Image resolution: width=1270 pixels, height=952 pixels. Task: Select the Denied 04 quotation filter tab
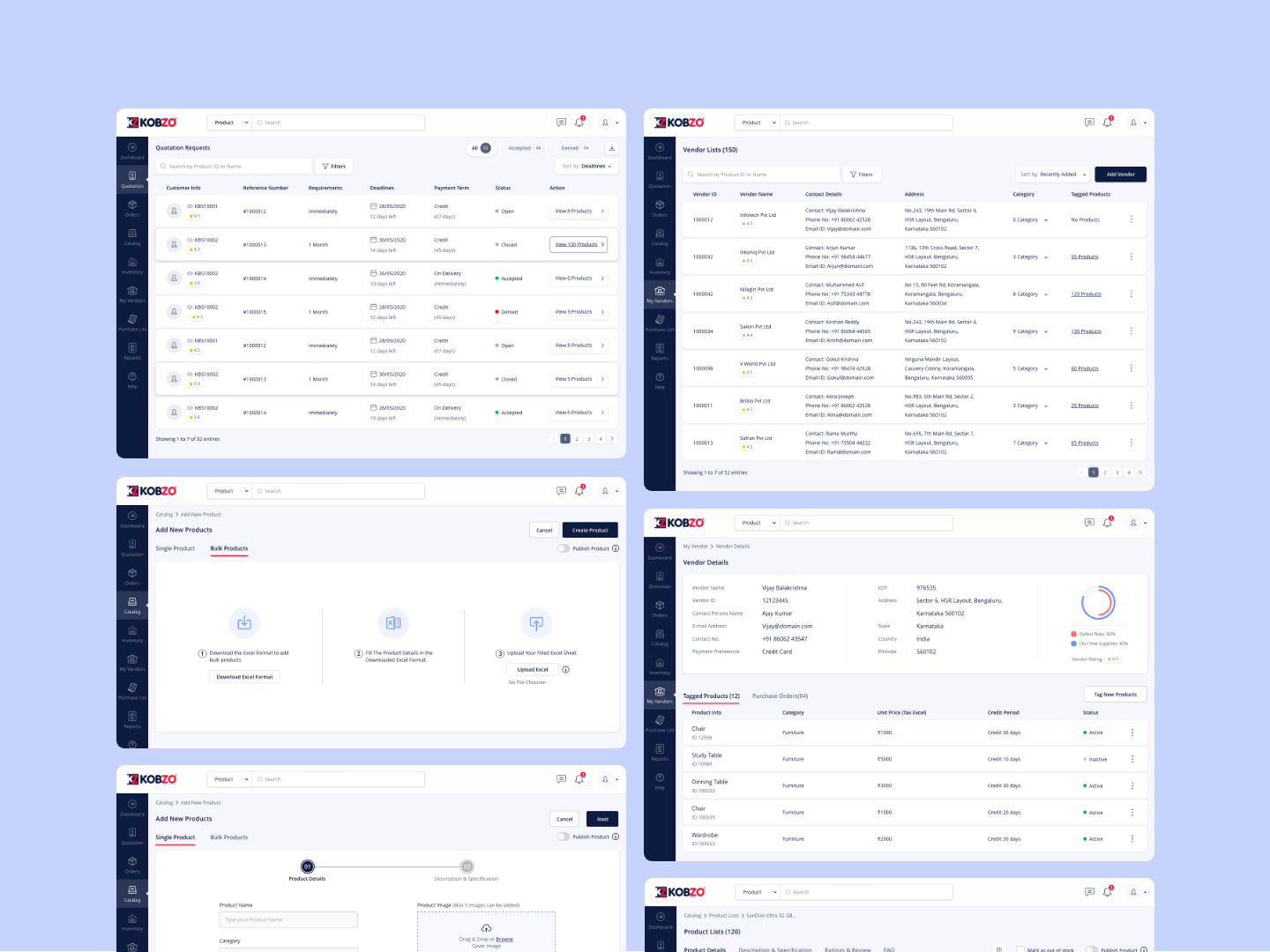point(575,148)
